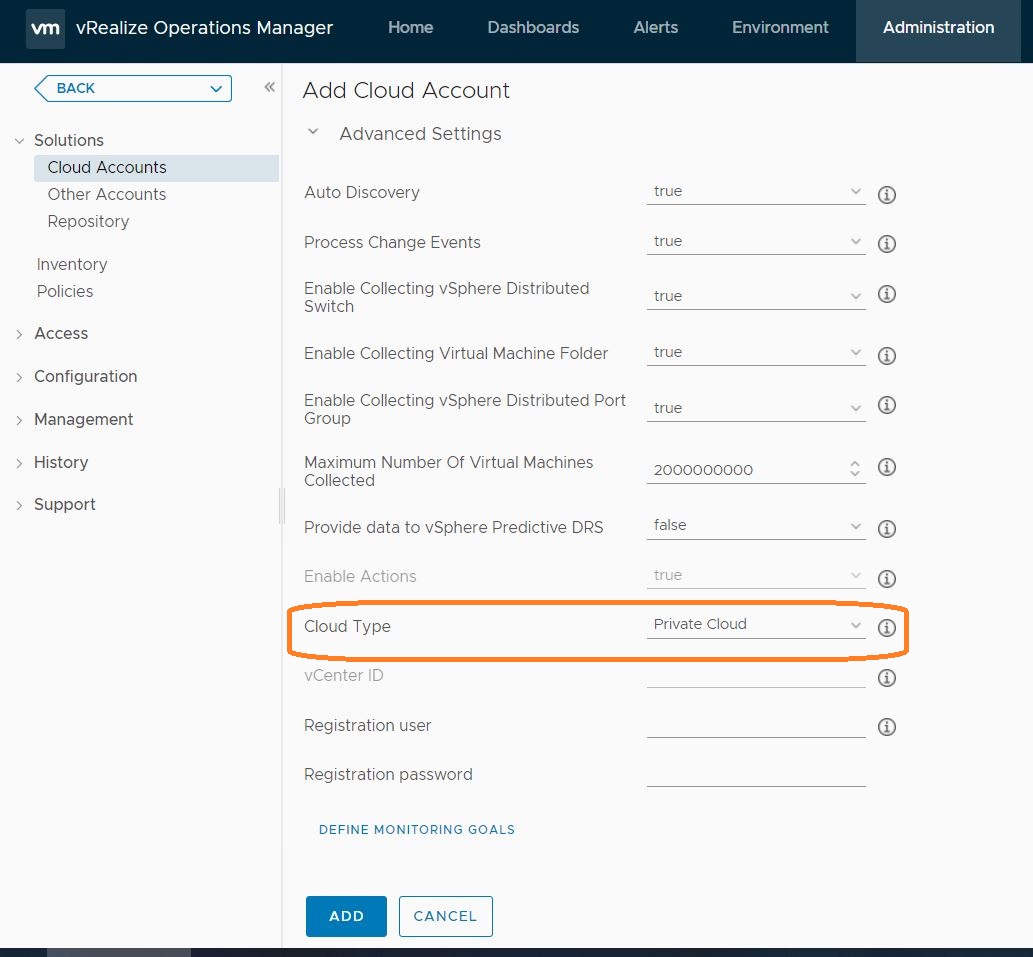Click info icon for Process Change Events
This screenshot has height=957, width=1033.
click(x=886, y=244)
